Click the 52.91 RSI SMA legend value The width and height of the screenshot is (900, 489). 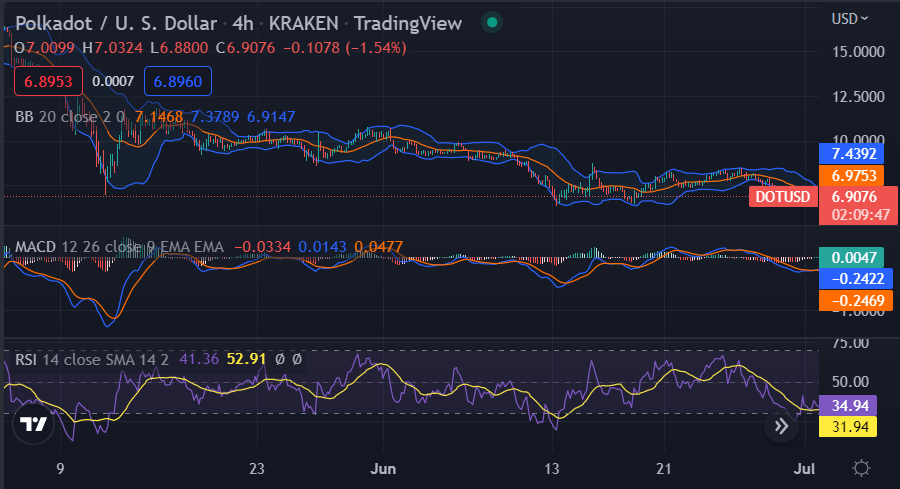pyautogui.click(x=246, y=360)
